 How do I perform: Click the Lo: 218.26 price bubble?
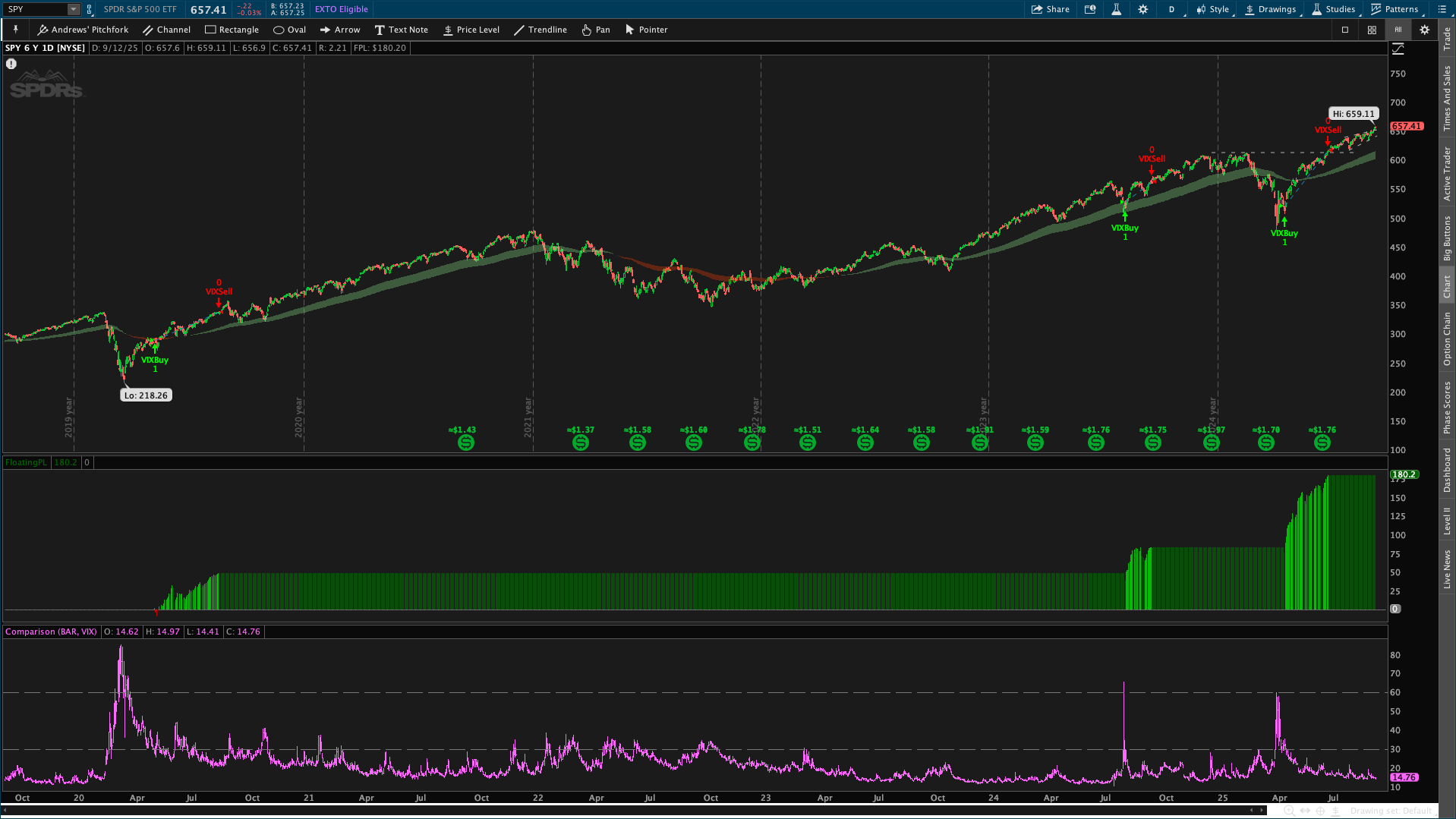click(x=146, y=395)
